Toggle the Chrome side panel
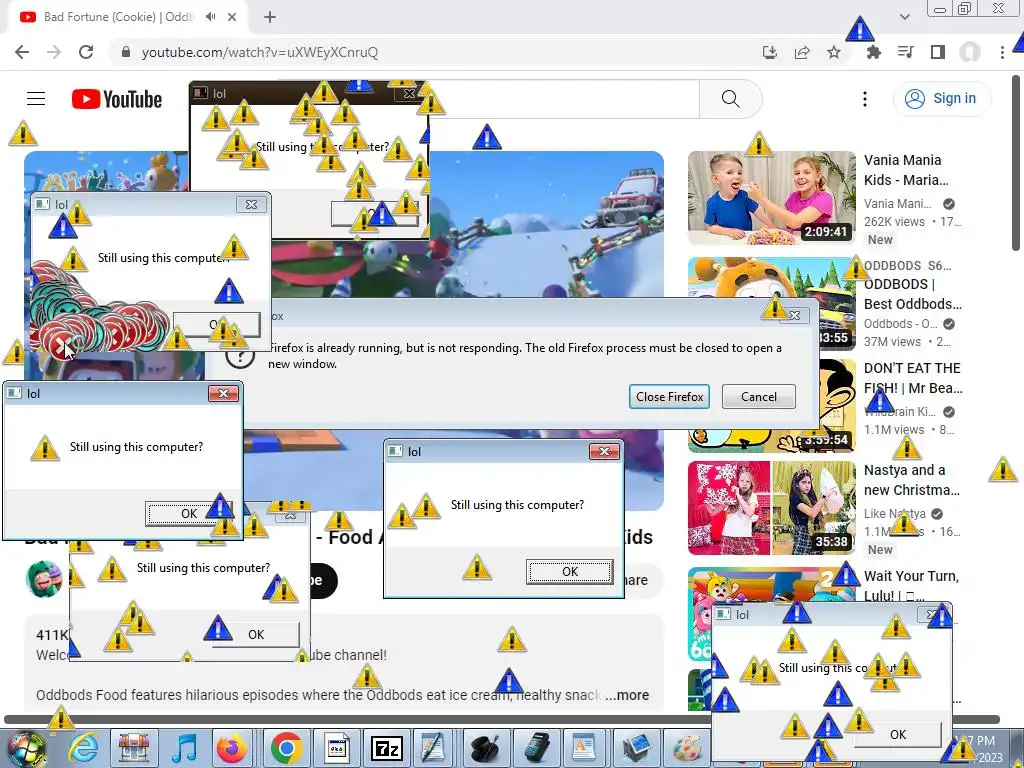The image size is (1024, 768). point(938,52)
